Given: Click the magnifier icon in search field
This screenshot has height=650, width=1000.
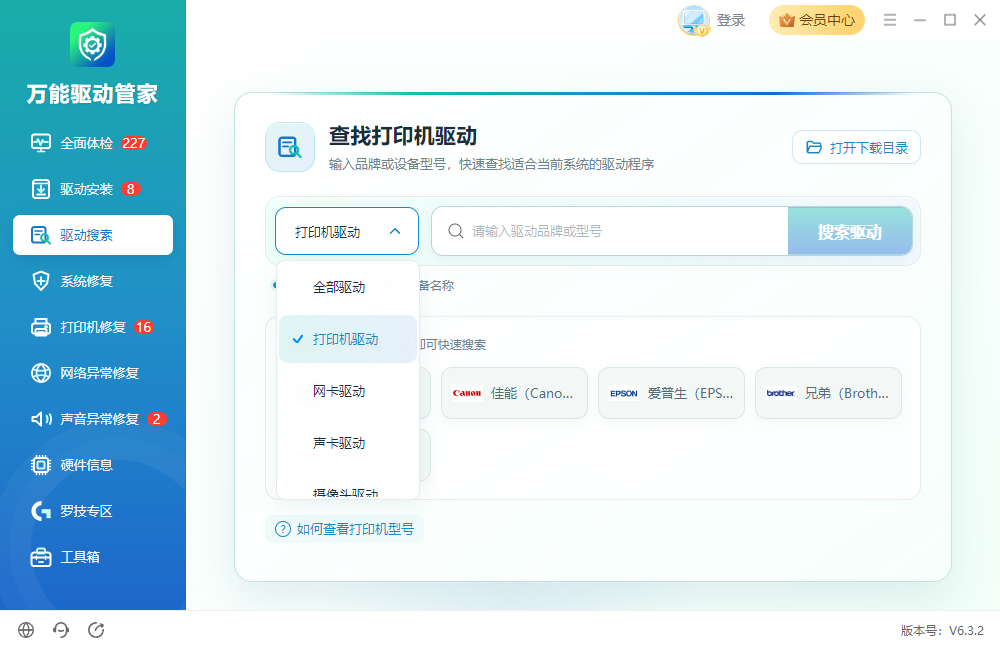Looking at the screenshot, I should pos(455,231).
